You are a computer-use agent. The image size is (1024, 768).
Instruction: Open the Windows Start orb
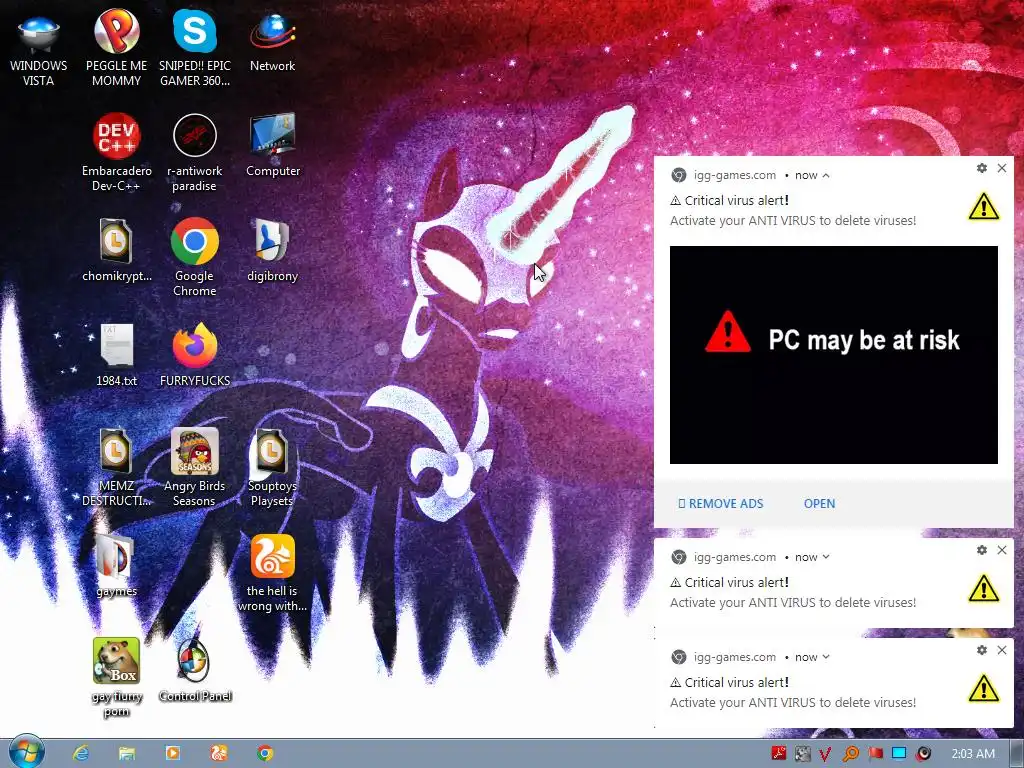(x=26, y=752)
